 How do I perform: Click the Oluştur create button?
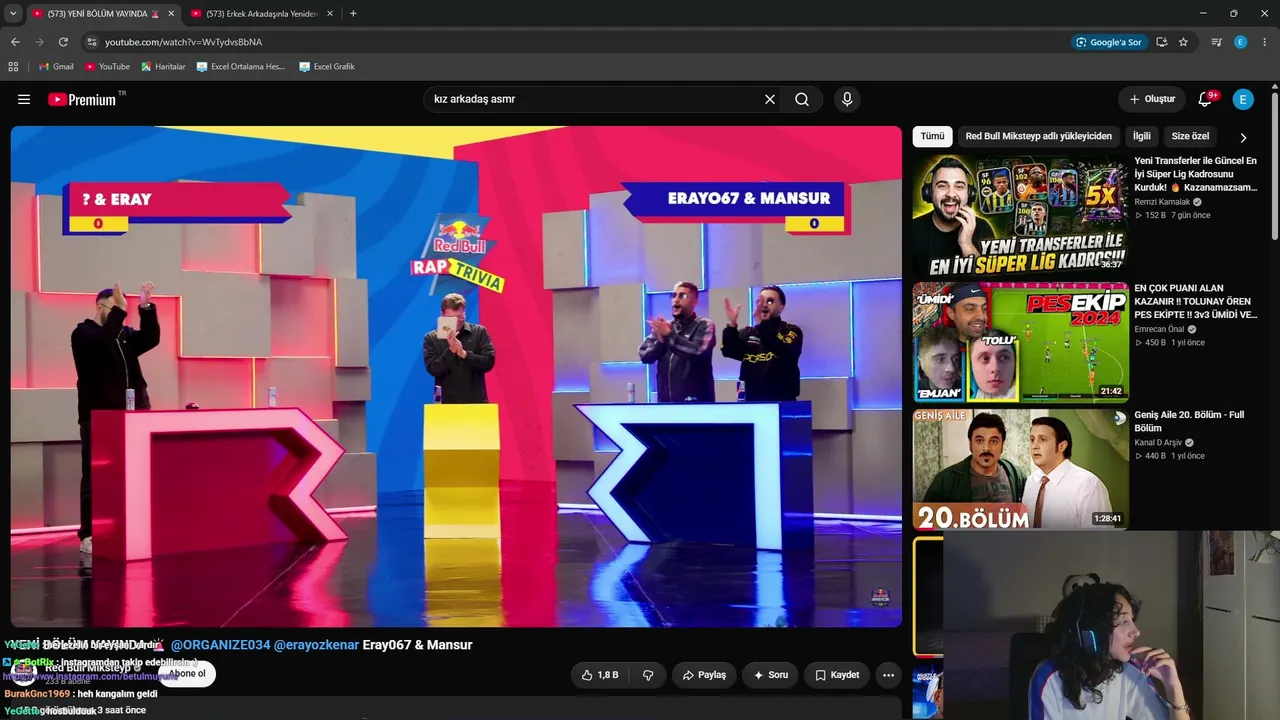[1151, 99]
